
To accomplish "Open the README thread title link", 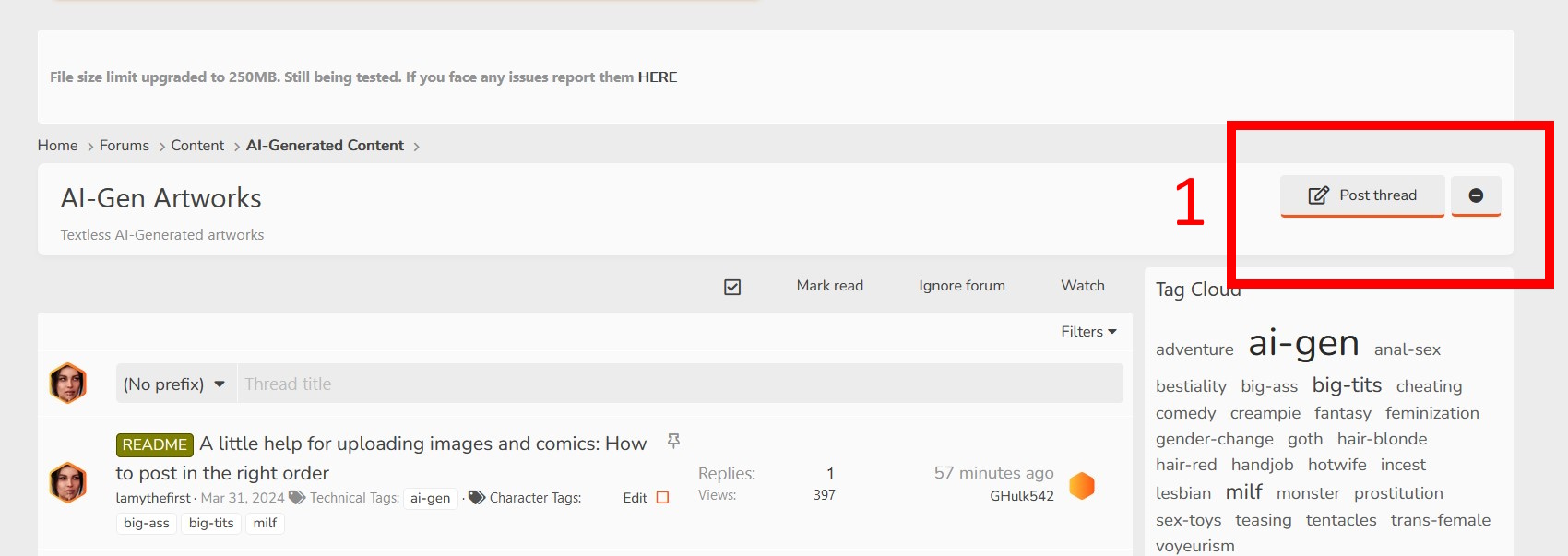I will [x=422, y=444].
